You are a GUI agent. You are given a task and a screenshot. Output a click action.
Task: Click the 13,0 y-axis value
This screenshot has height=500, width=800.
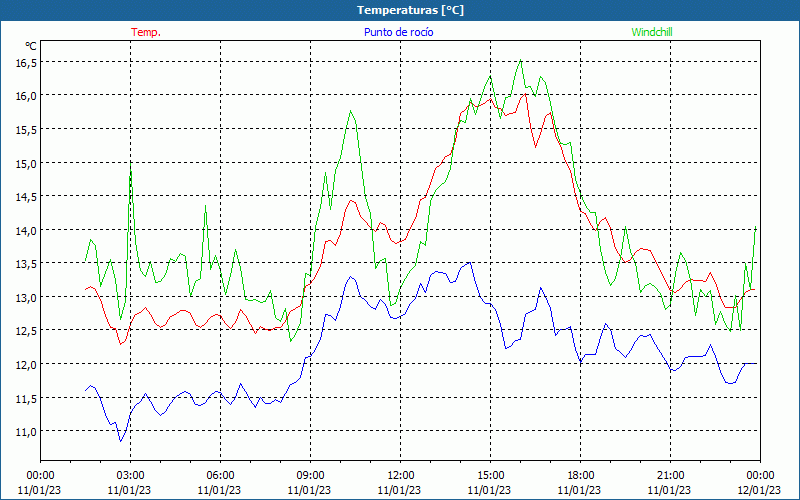(26, 297)
